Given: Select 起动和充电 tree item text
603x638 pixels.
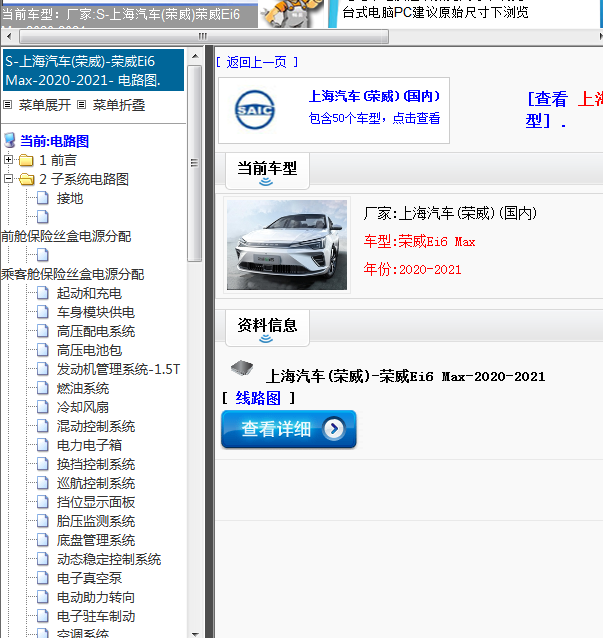Looking at the screenshot, I should 90,293.
